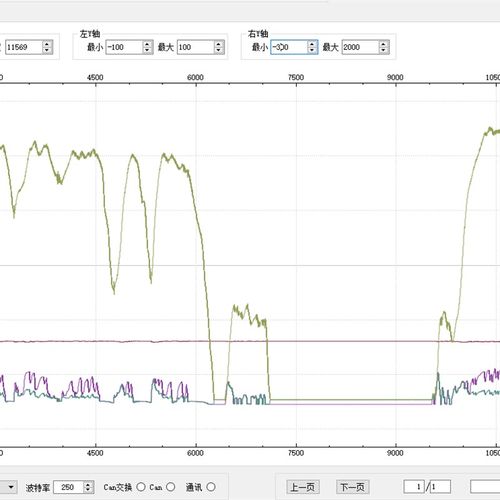Increase the left Y-axis minimum value

[147, 44]
